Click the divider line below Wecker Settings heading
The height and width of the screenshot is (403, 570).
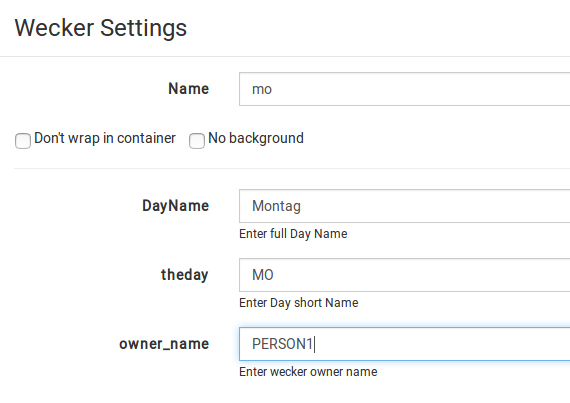285,56
